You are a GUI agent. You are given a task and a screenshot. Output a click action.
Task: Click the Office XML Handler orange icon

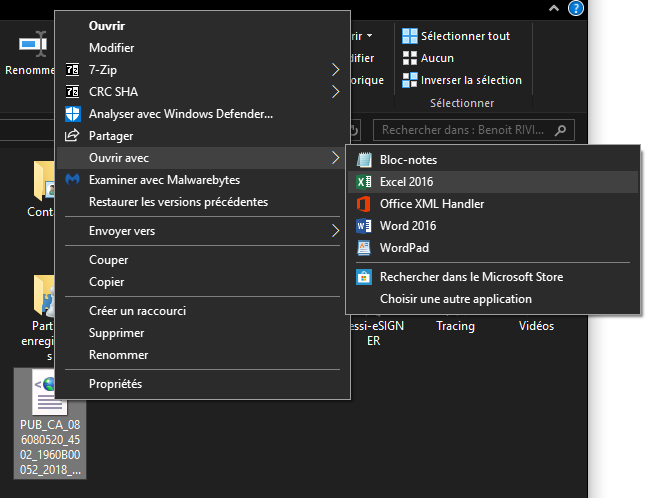pos(364,204)
